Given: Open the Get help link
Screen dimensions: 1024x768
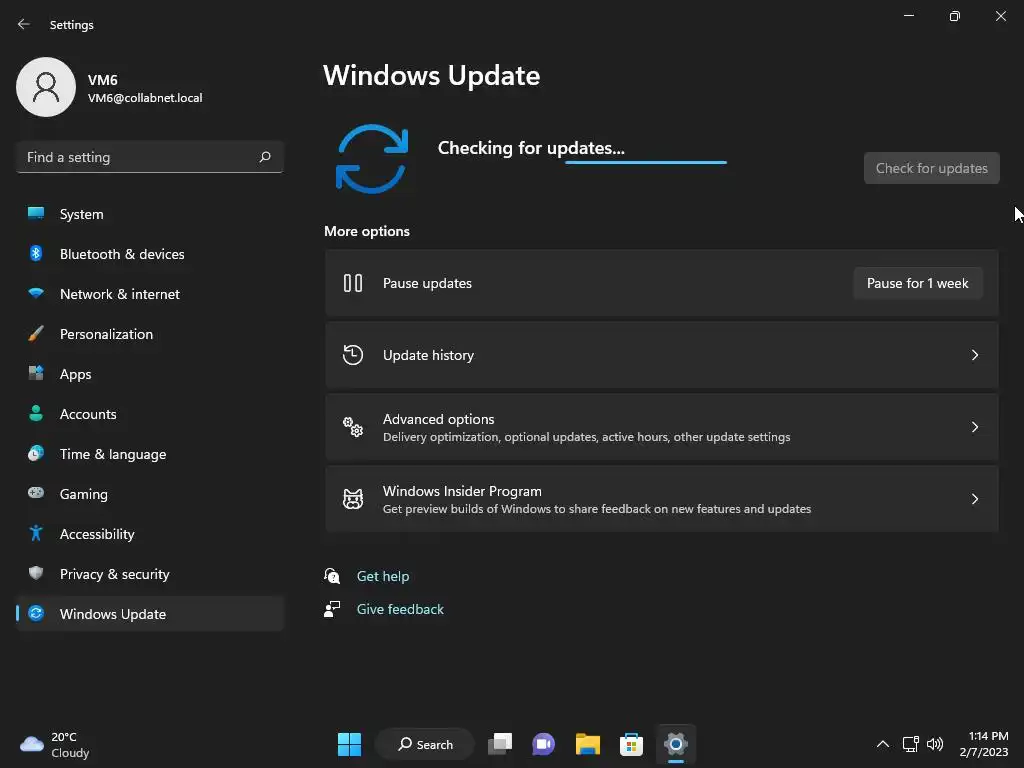Looking at the screenshot, I should pyautogui.click(x=383, y=576).
